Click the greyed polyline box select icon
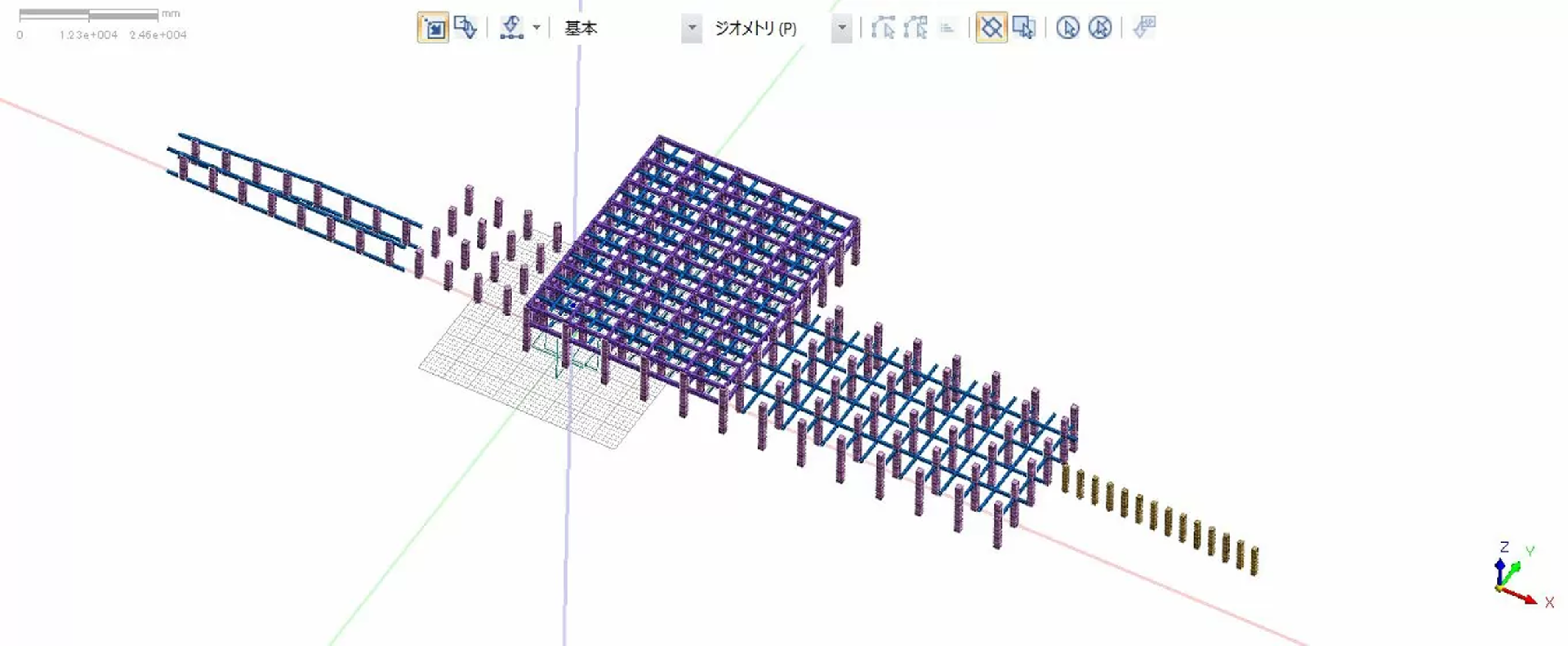 click(x=915, y=29)
